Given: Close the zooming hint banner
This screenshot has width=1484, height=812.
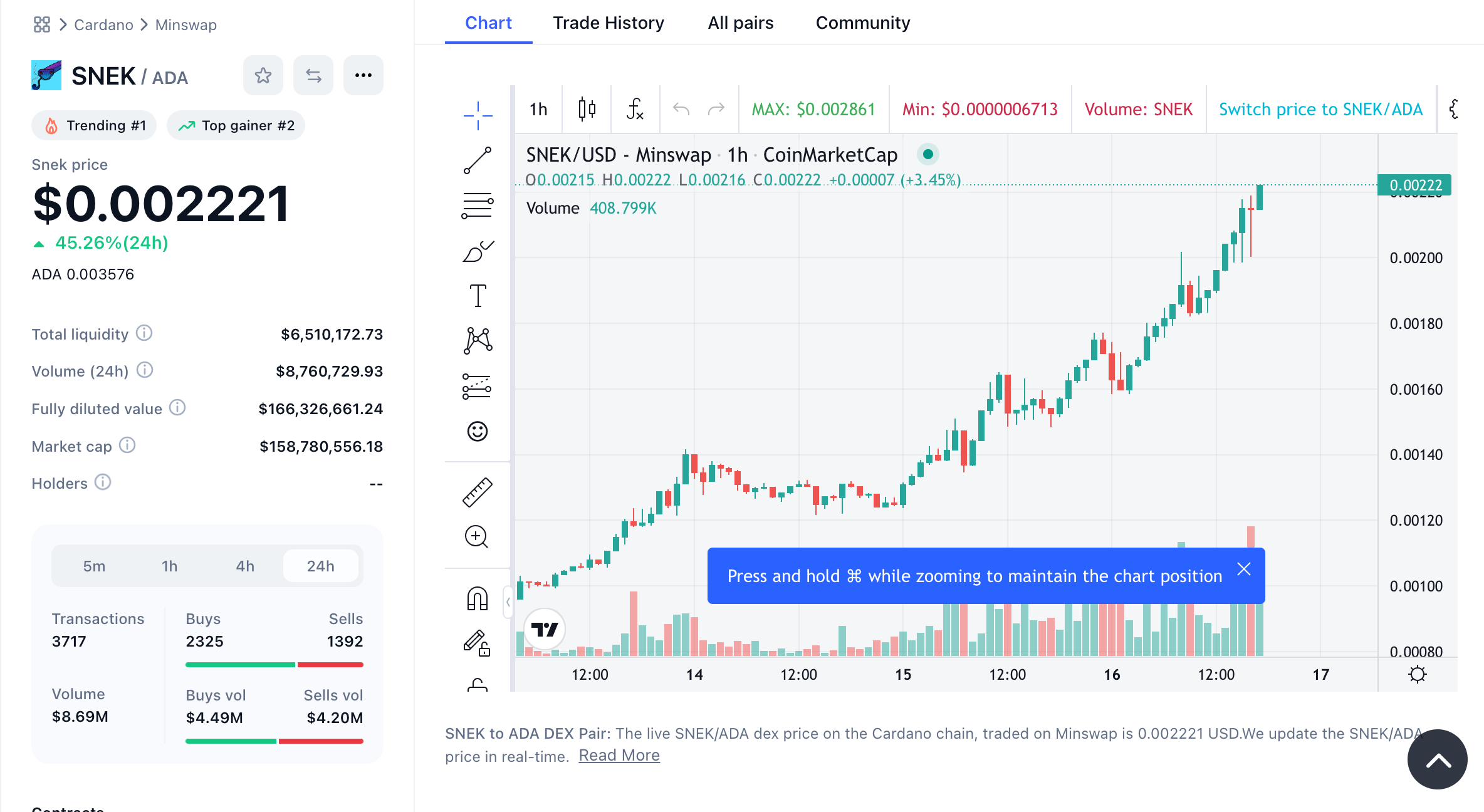Looking at the screenshot, I should point(1244,569).
